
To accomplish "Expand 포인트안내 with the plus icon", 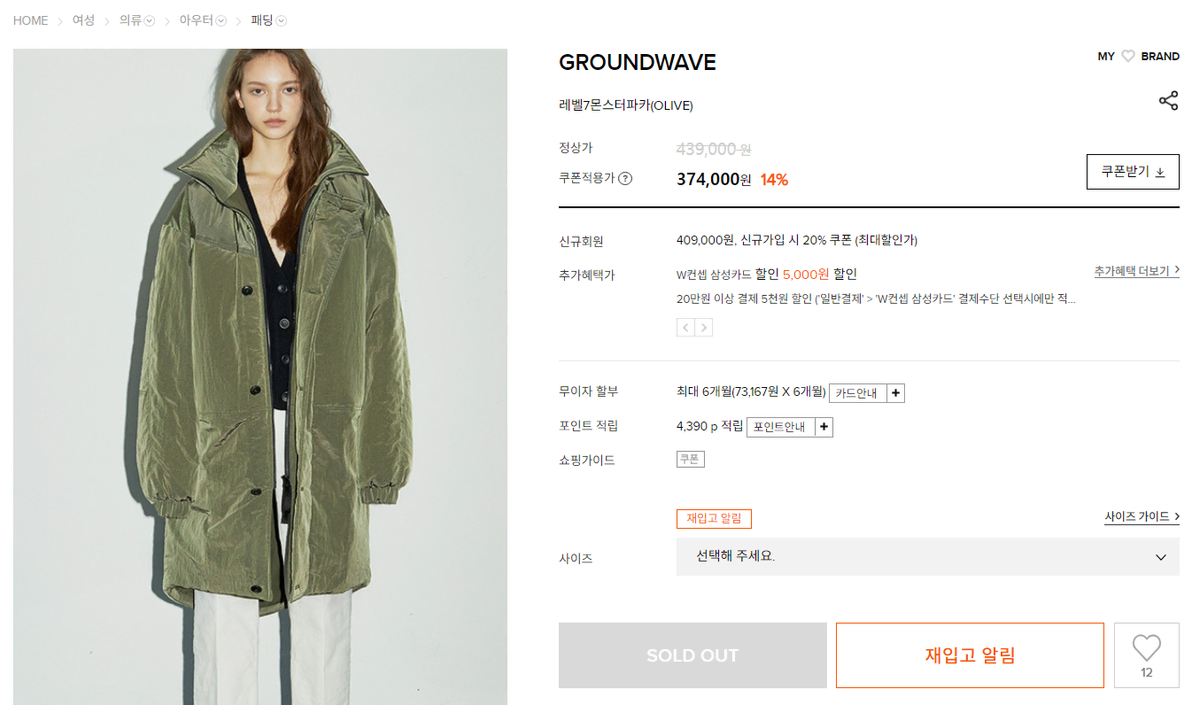I will [824, 427].
